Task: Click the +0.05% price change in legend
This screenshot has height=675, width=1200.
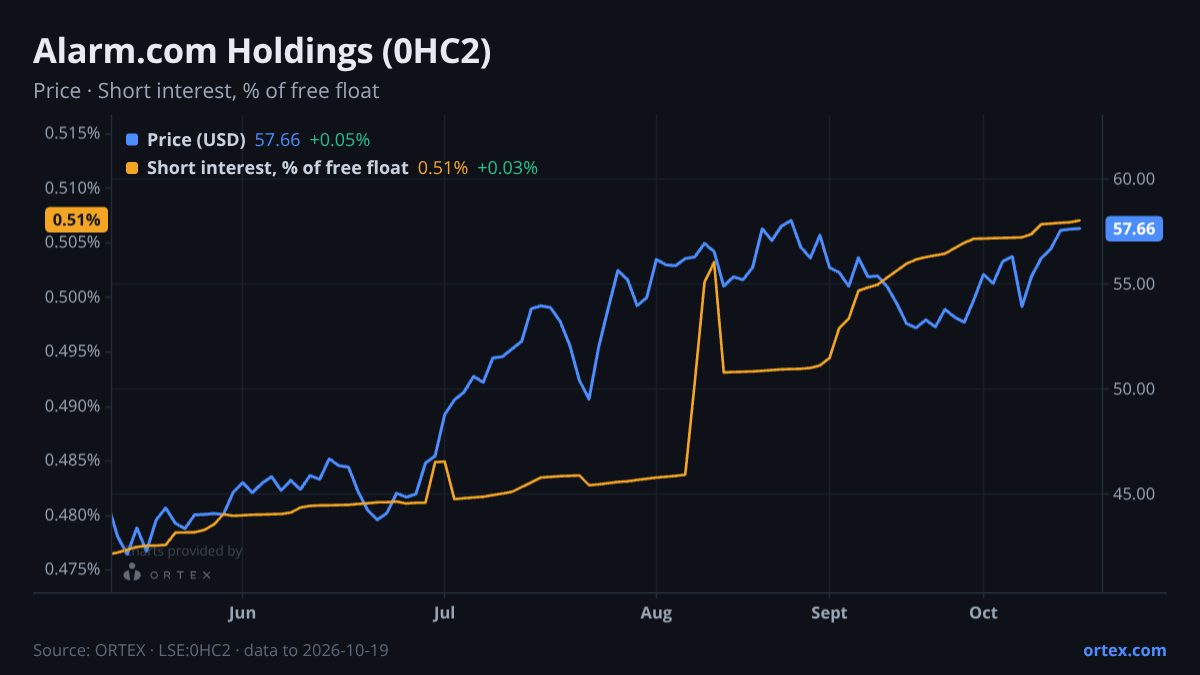Action: [340, 140]
